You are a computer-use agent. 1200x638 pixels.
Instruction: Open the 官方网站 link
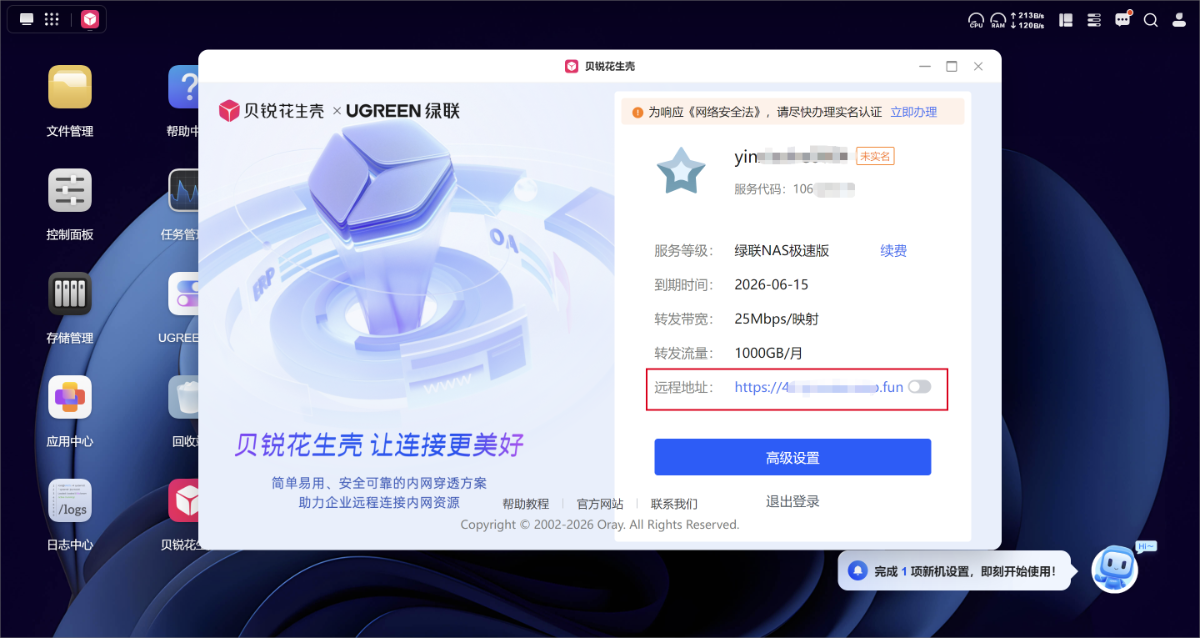pos(600,504)
